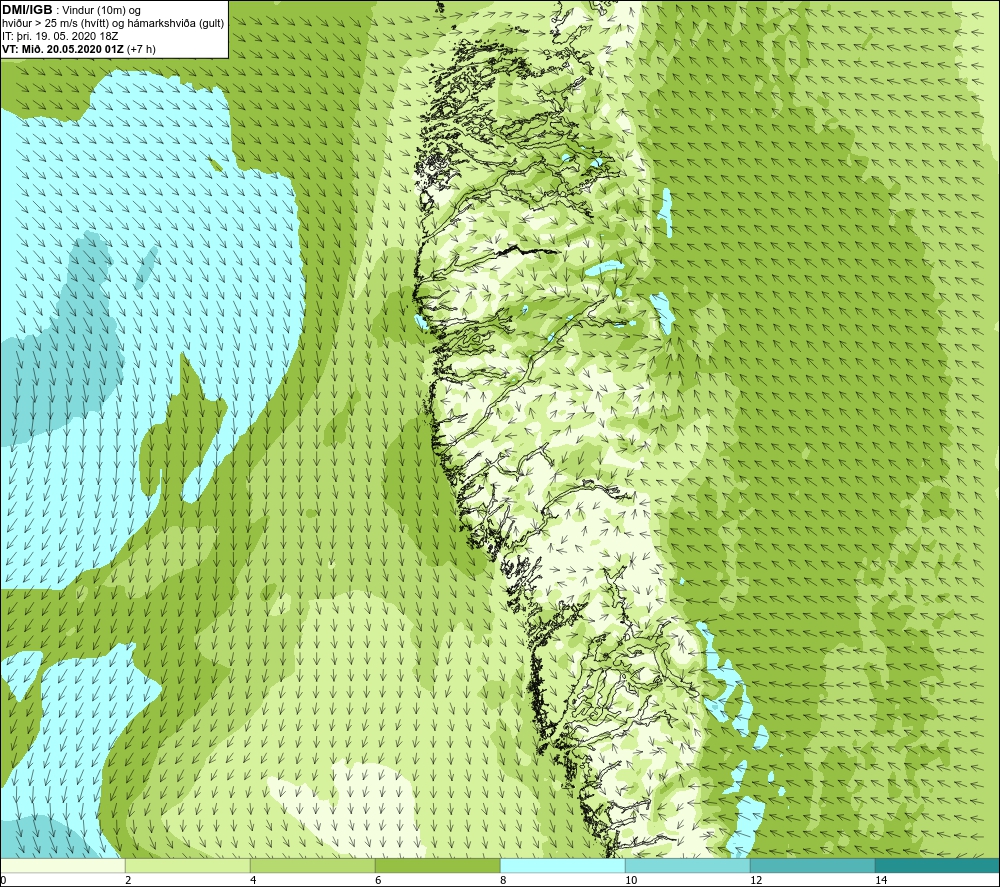This screenshot has height=887, width=1000.
Task: Click the legend value '12'
Action: tap(756, 880)
